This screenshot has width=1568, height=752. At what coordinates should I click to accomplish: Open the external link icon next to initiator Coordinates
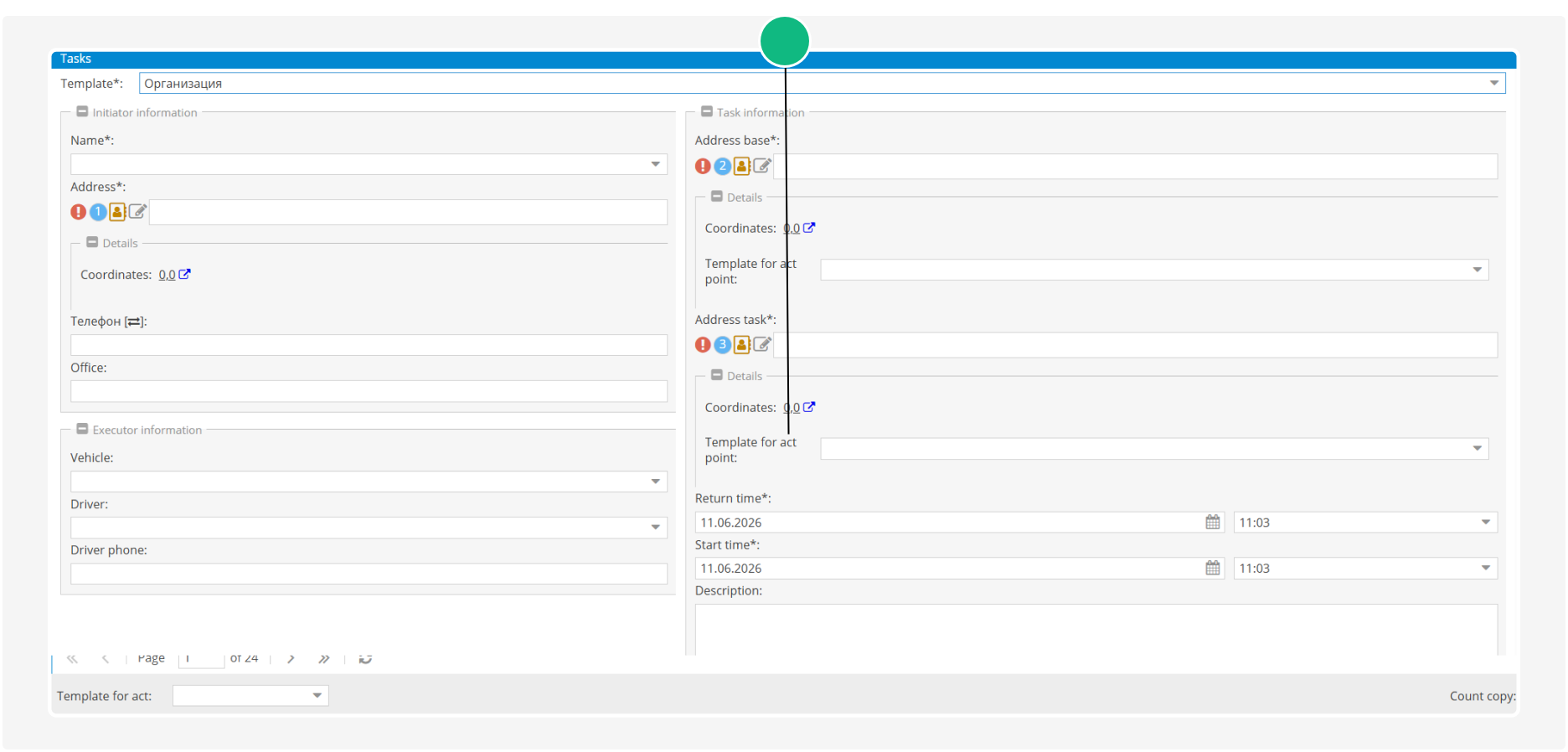click(185, 274)
